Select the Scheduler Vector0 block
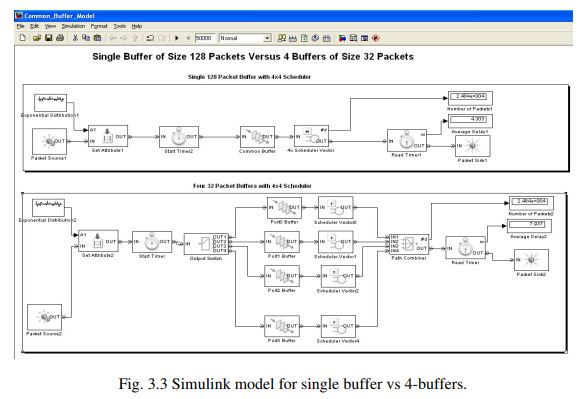The width and height of the screenshot is (582, 399). pyautogui.click(x=336, y=207)
